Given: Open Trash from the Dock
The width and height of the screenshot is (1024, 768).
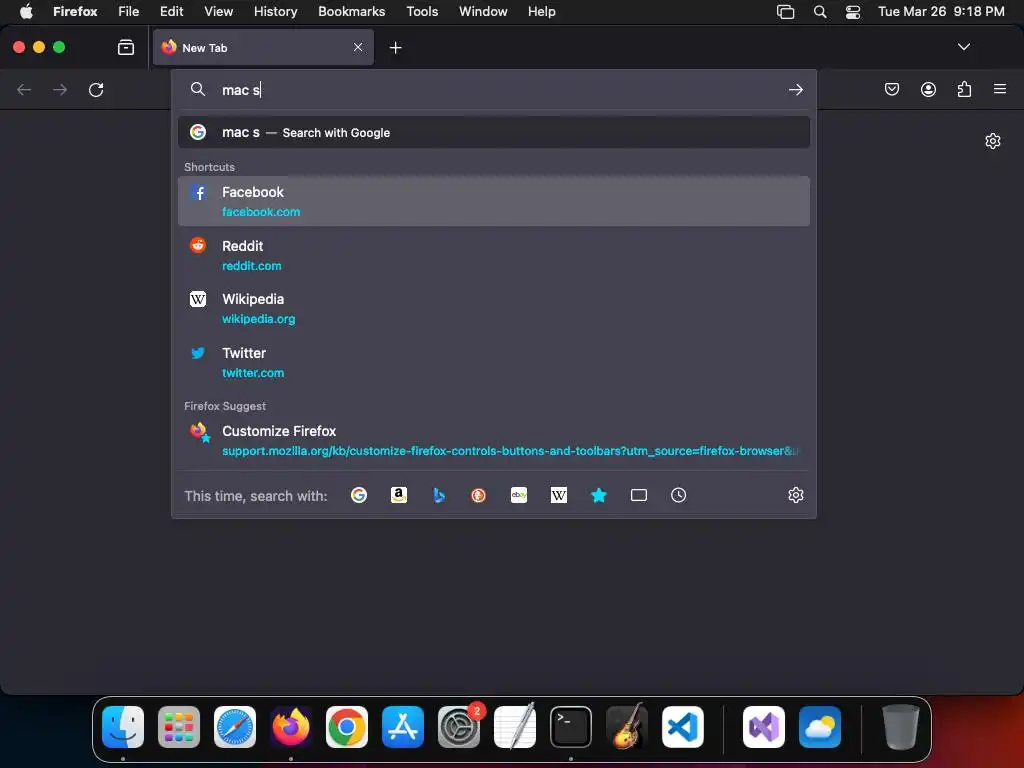Looking at the screenshot, I should pos(901,726).
